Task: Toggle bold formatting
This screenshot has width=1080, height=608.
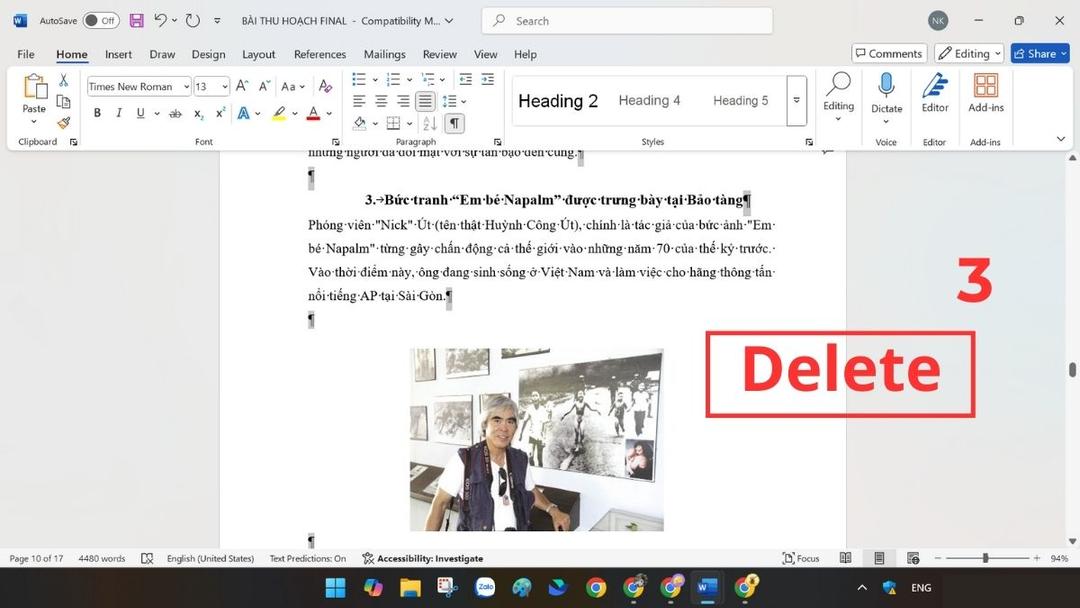Action: (x=96, y=113)
